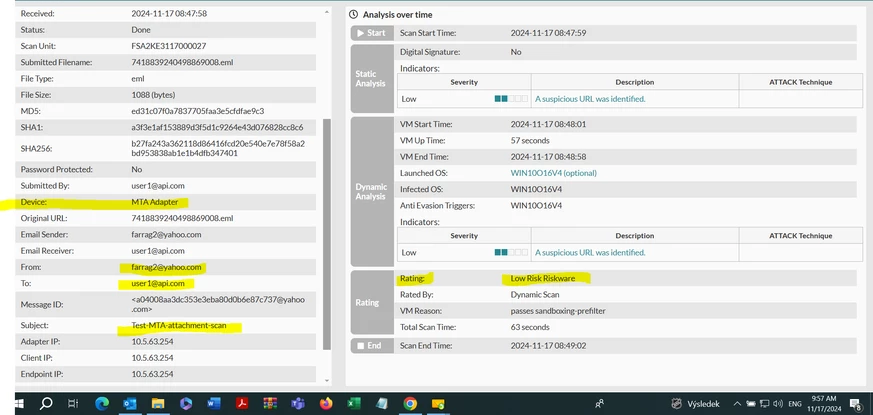The image size is (873, 415).
Task: Switch the ENG input language indicator
Action: pyautogui.click(x=796, y=404)
